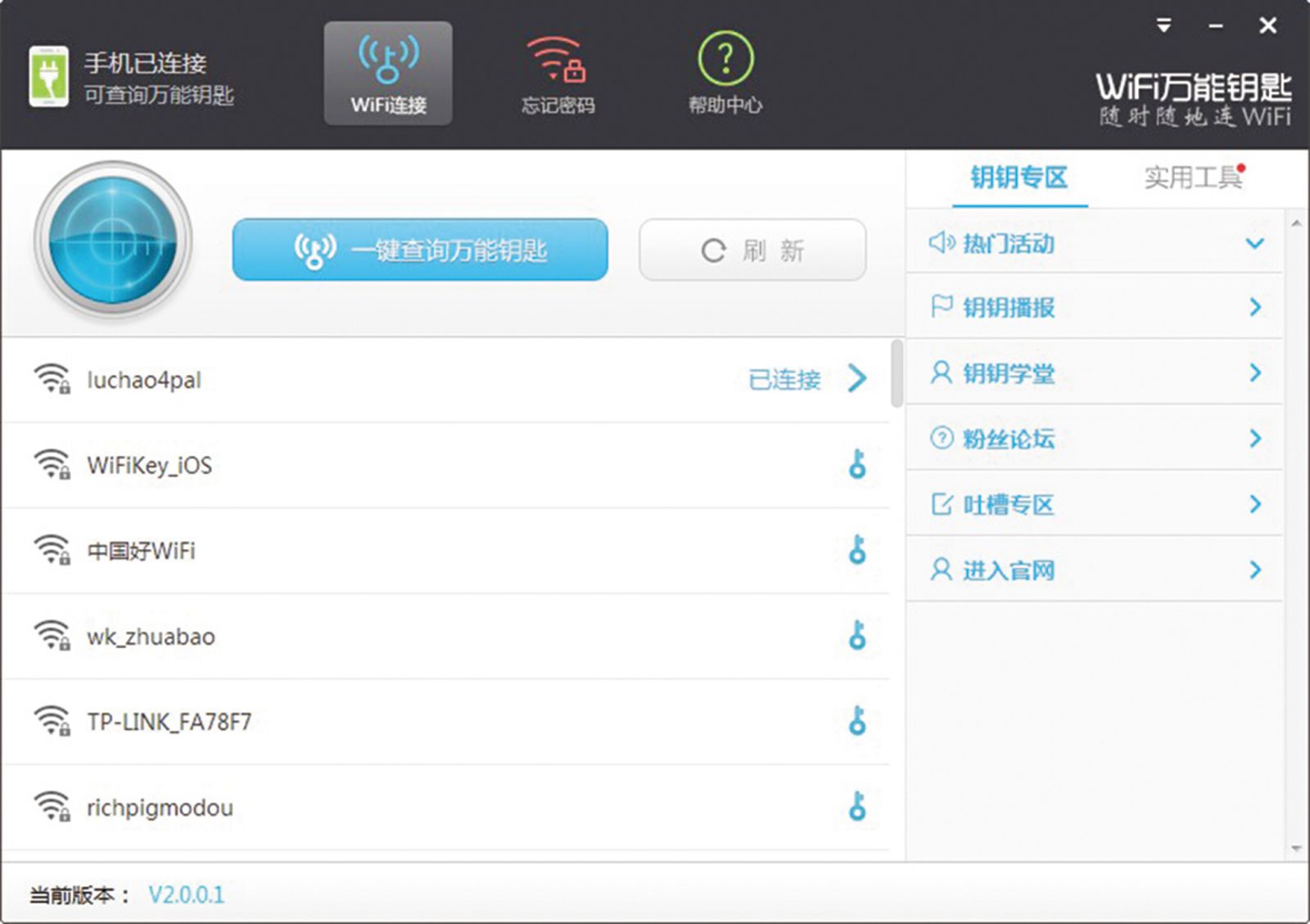Click the 刷新 refresh button
The width and height of the screenshot is (1310, 924).
click(x=752, y=250)
